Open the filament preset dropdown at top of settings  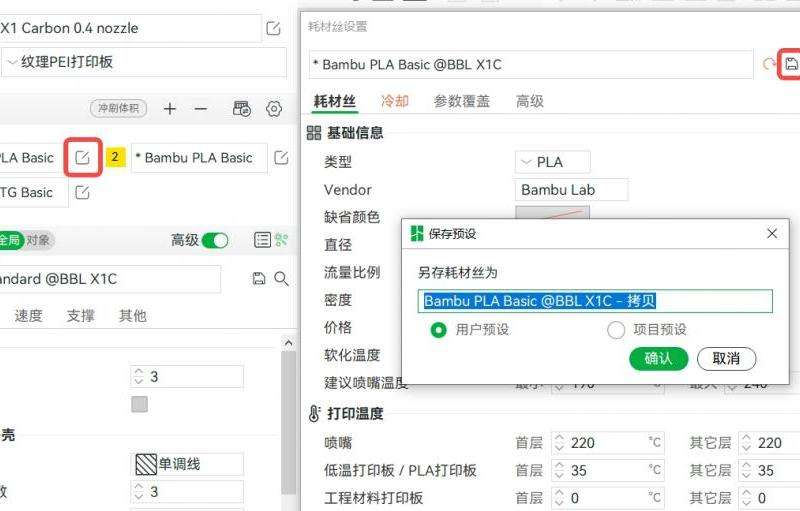[530, 64]
